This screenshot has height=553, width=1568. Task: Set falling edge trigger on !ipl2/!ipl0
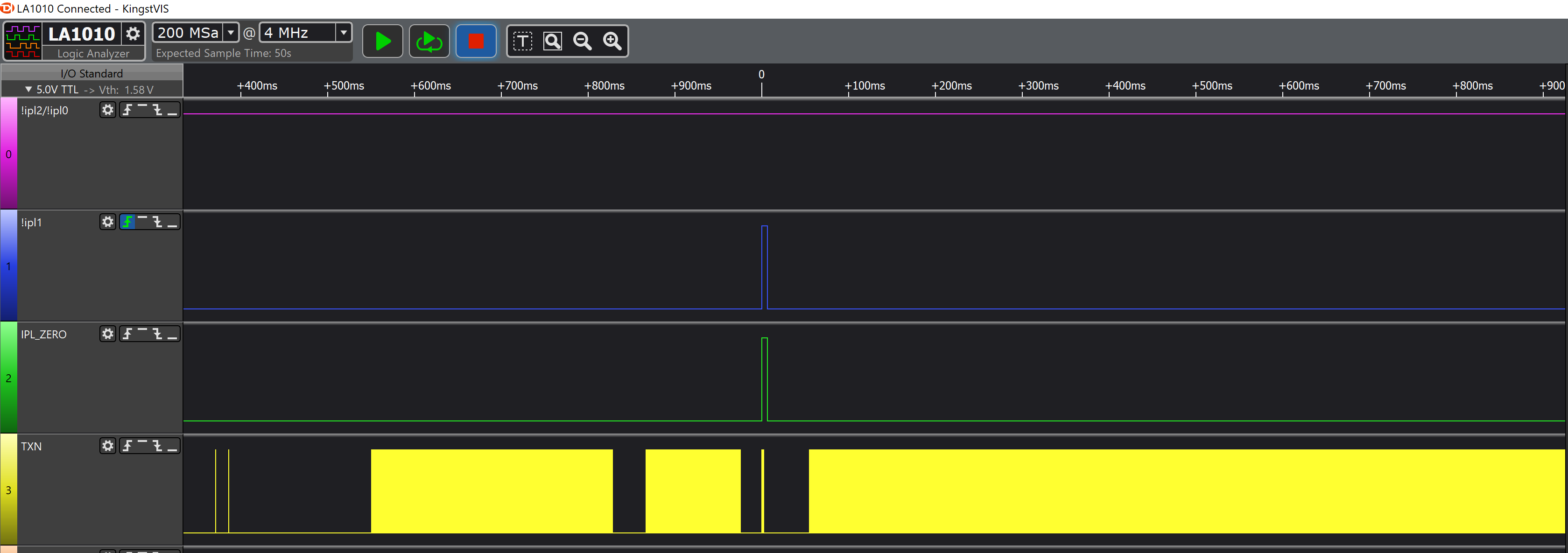point(157,110)
